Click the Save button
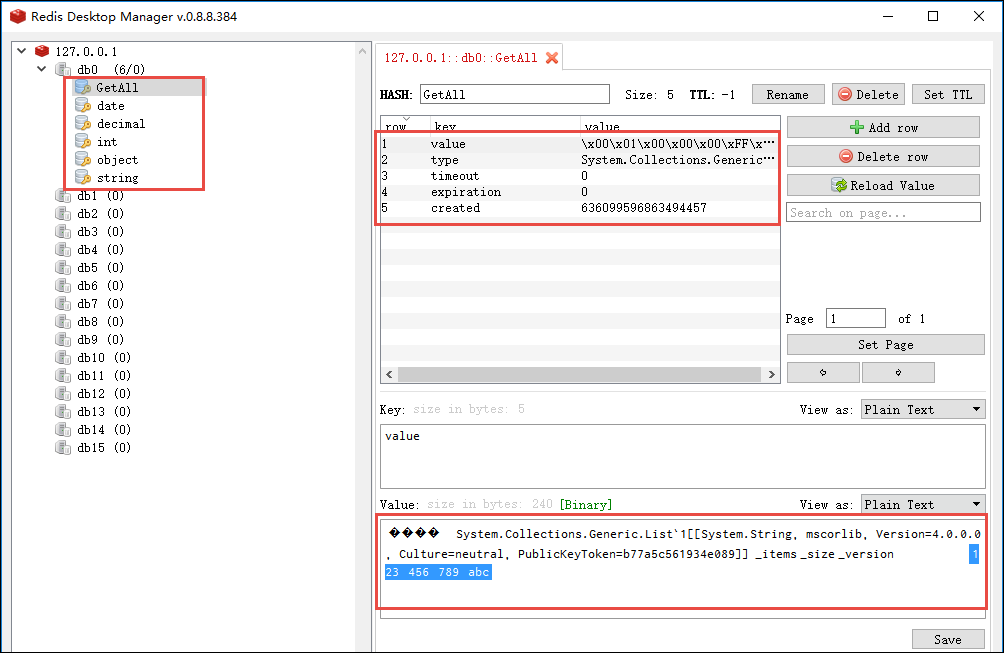The image size is (1004, 653). (948, 639)
